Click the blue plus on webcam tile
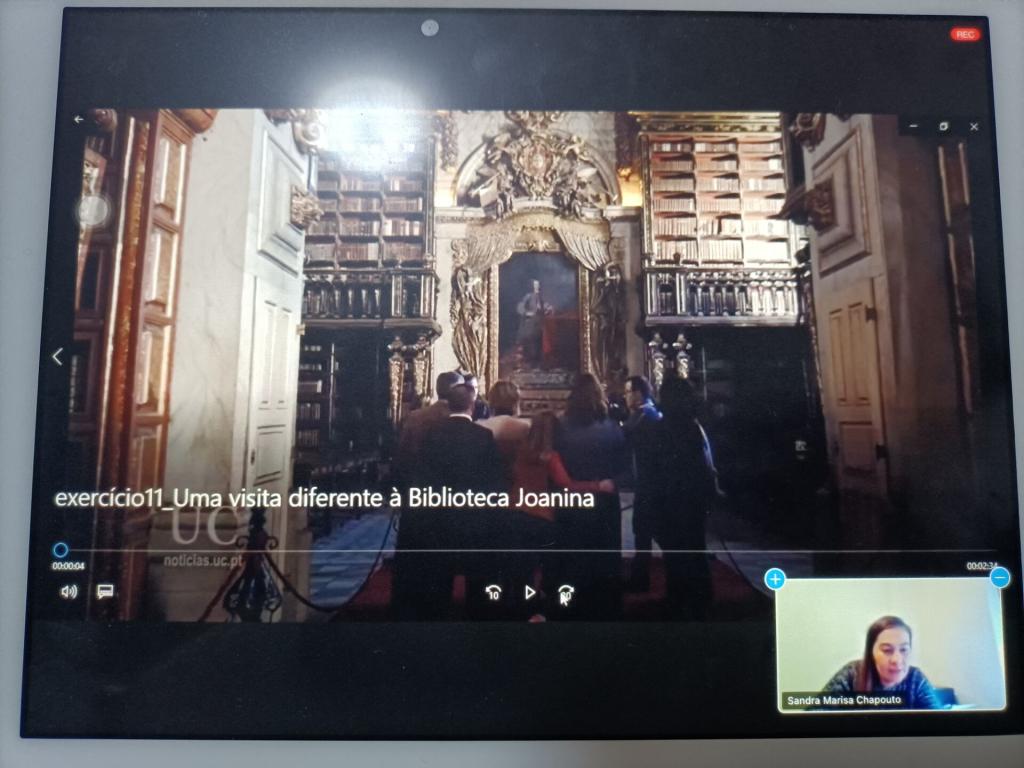The width and height of the screenshot is (1024, 768). pyautogui.click(x=775, y=579)
